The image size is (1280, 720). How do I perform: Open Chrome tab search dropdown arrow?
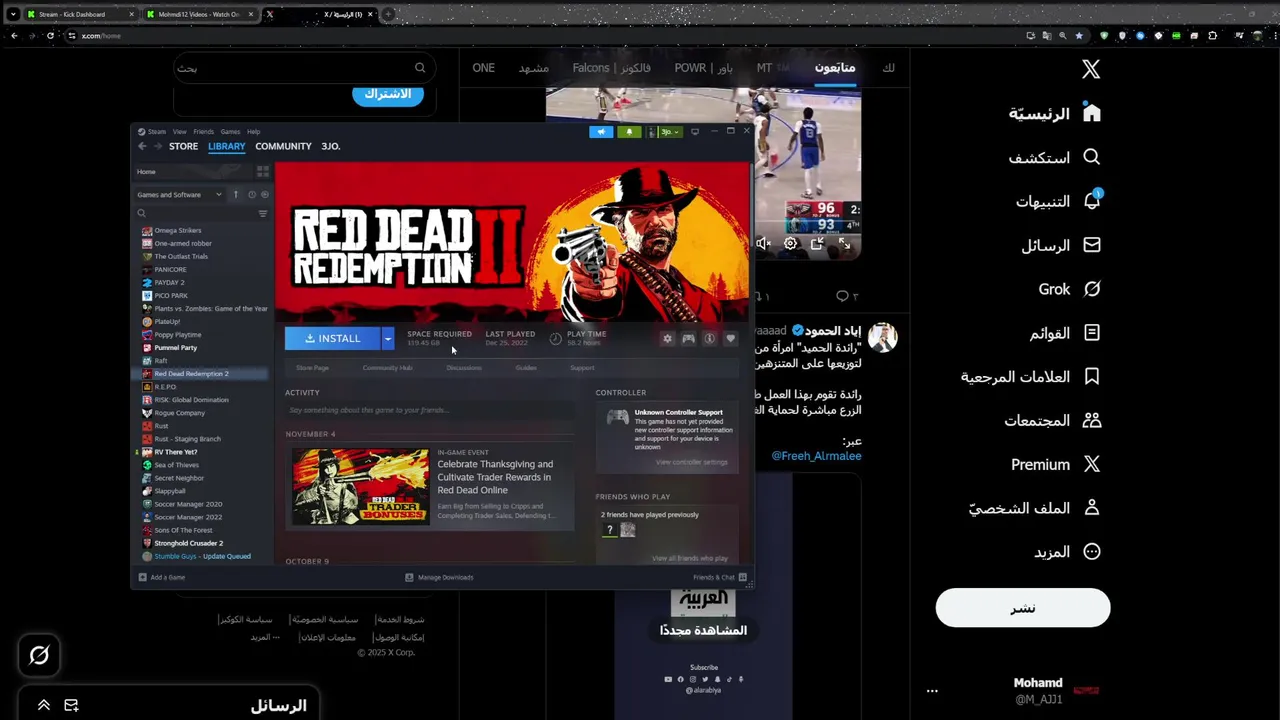13,14
